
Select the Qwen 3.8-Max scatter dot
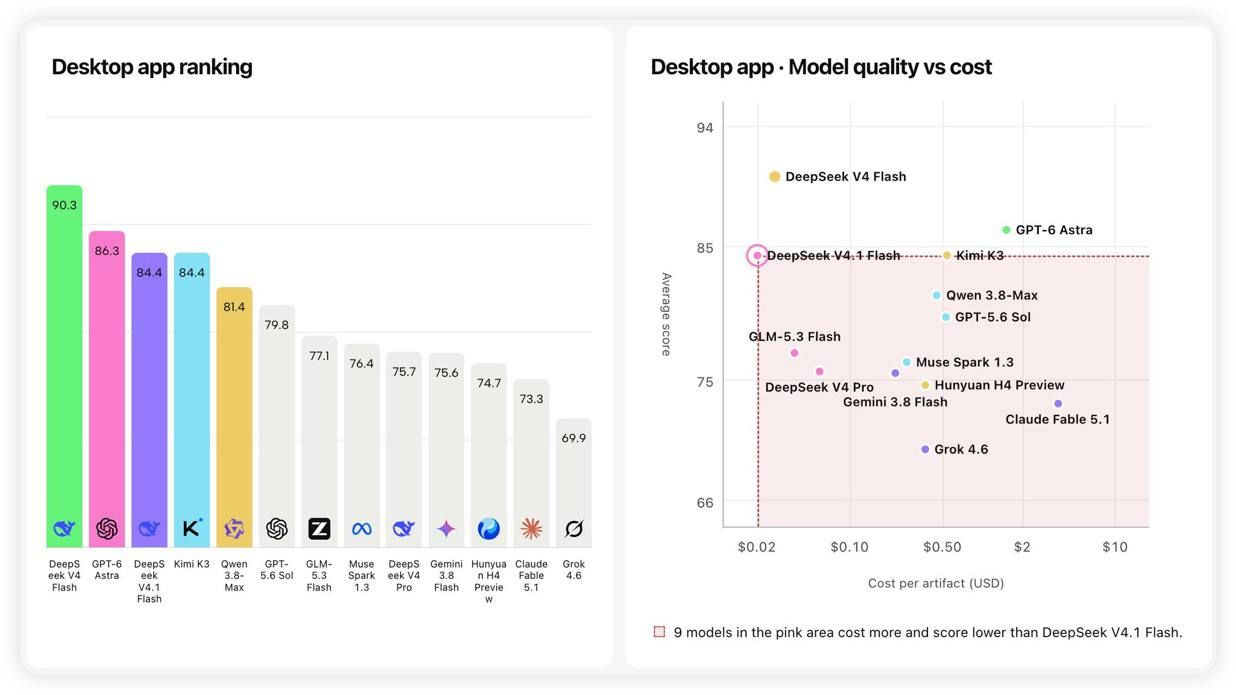pyautogui.click(x=936, y=295)
